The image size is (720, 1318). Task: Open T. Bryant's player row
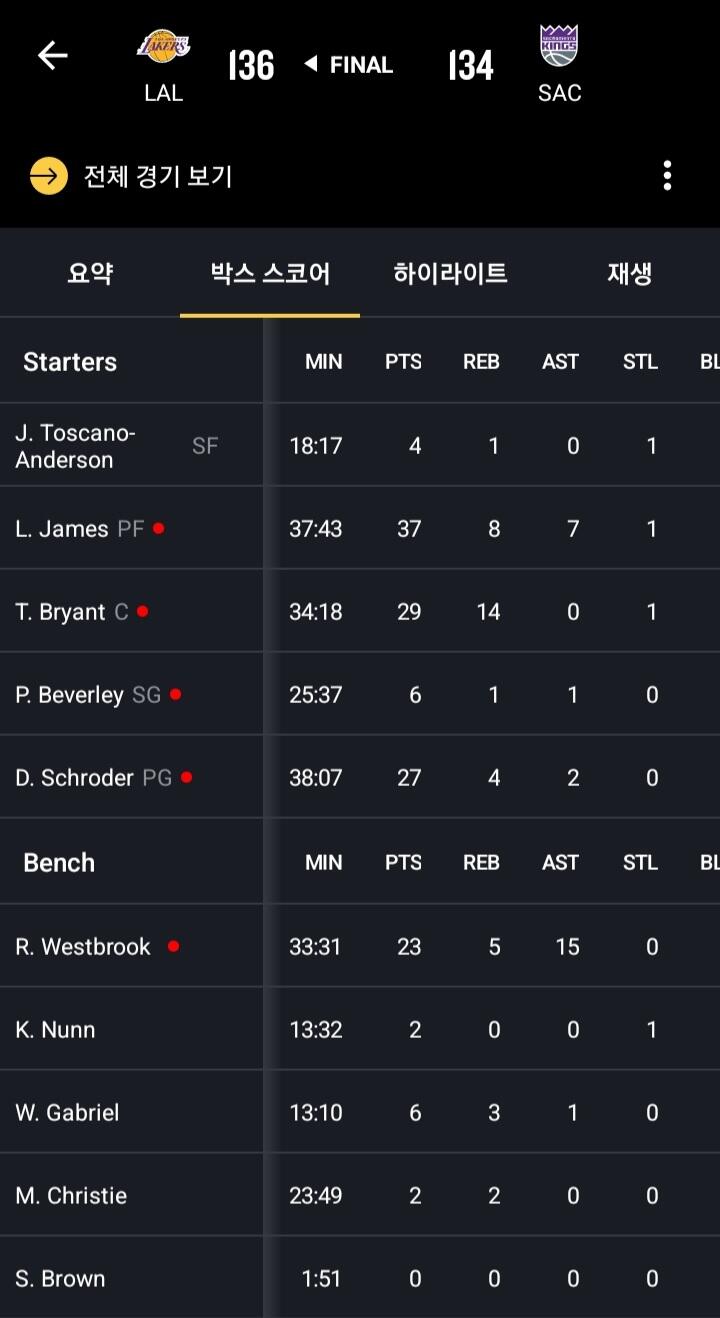[x=61, y=612]
